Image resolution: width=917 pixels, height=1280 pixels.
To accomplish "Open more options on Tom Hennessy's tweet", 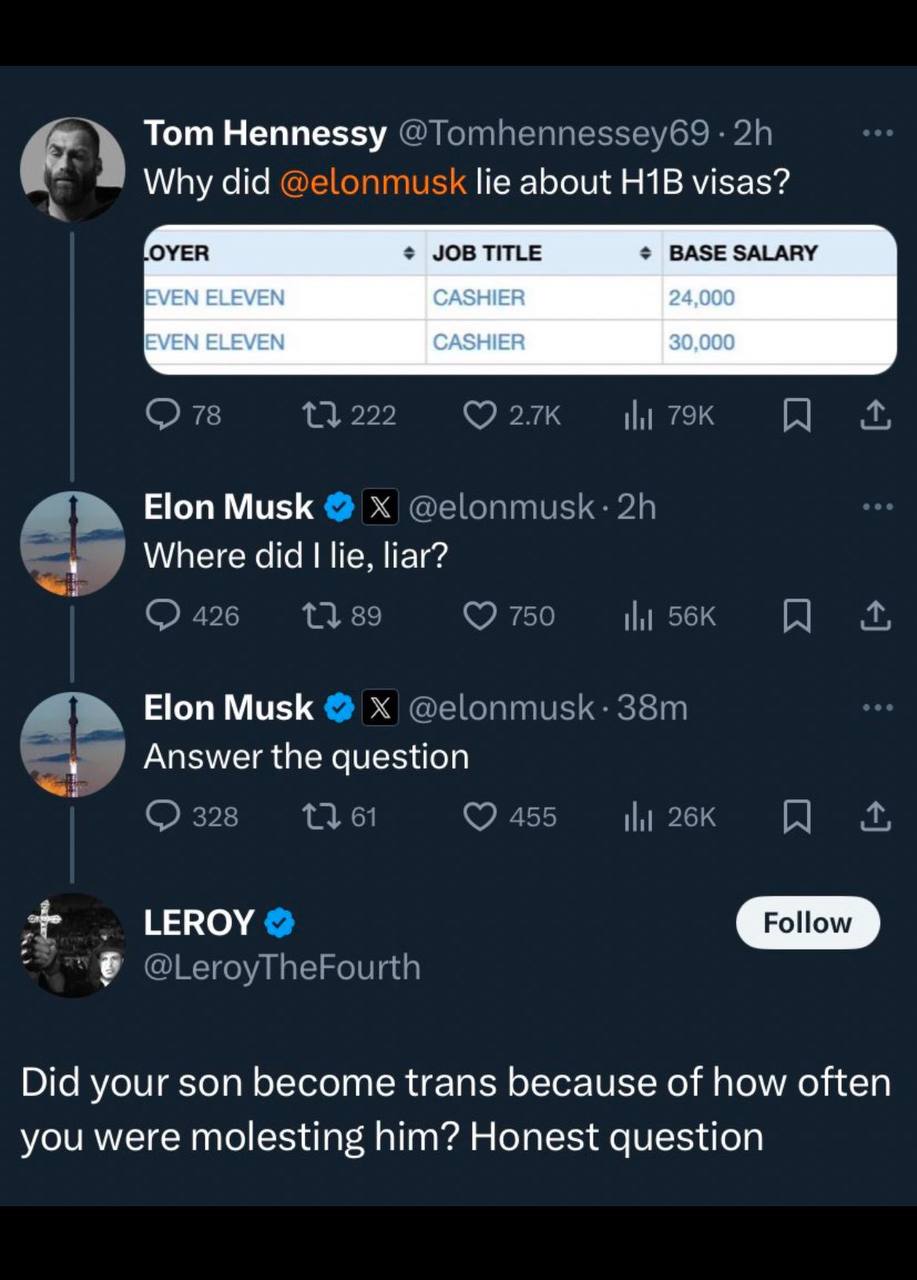I will 876,133.
